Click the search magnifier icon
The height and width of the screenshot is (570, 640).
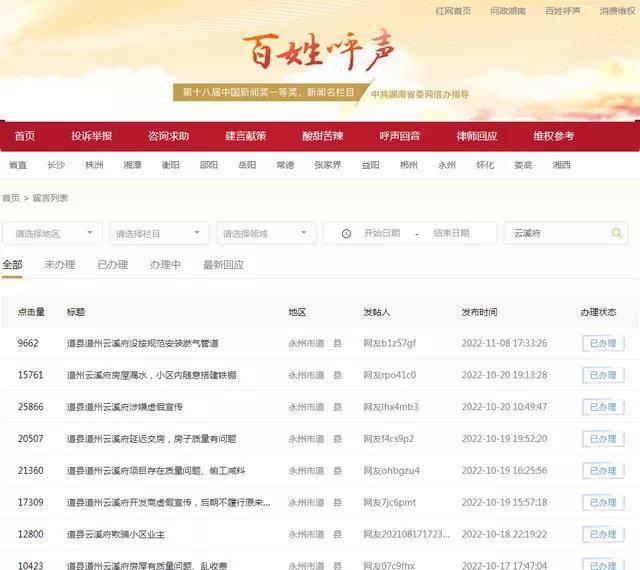coord(618,233)
